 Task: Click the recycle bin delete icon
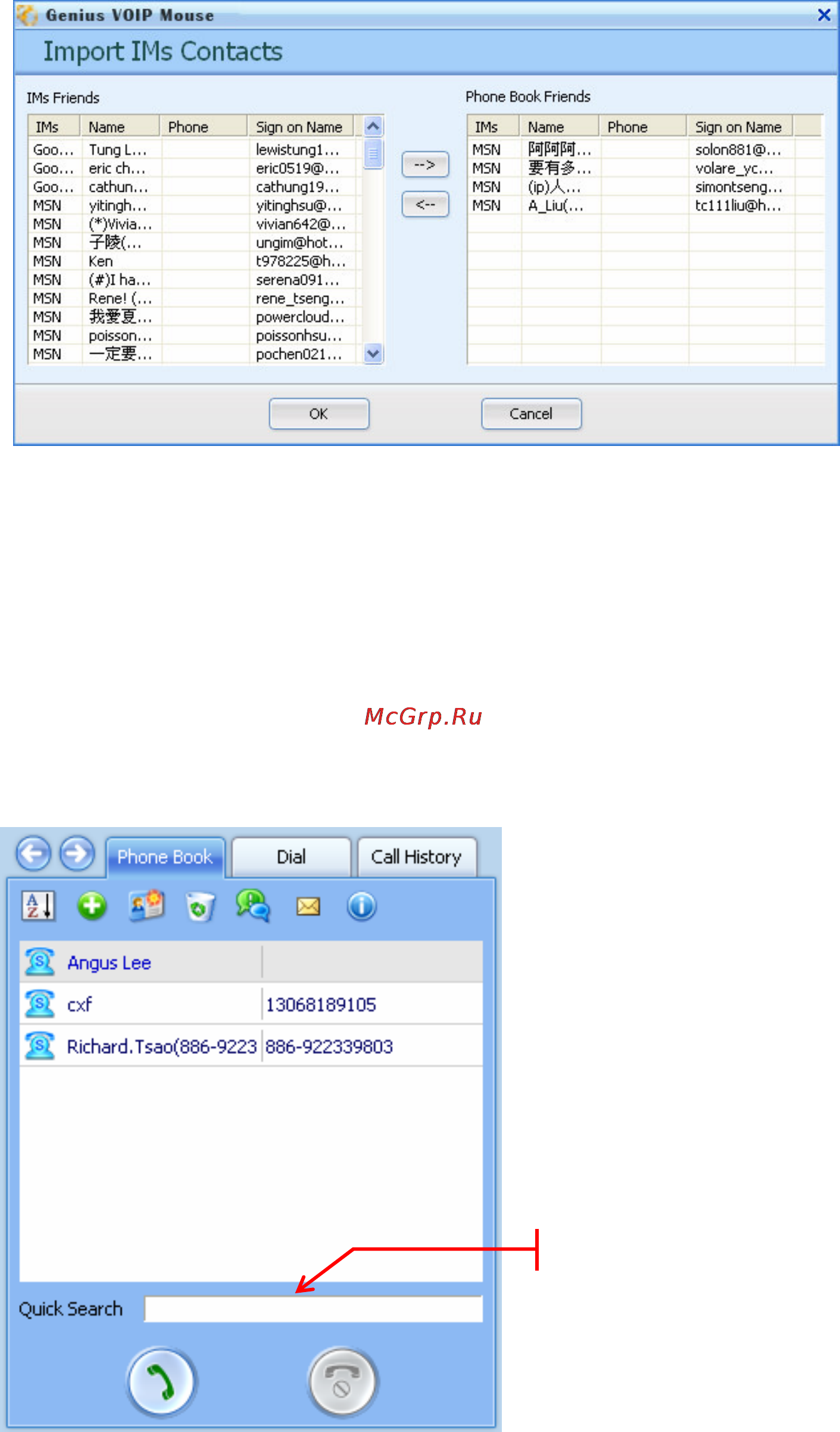pos(200,907)
